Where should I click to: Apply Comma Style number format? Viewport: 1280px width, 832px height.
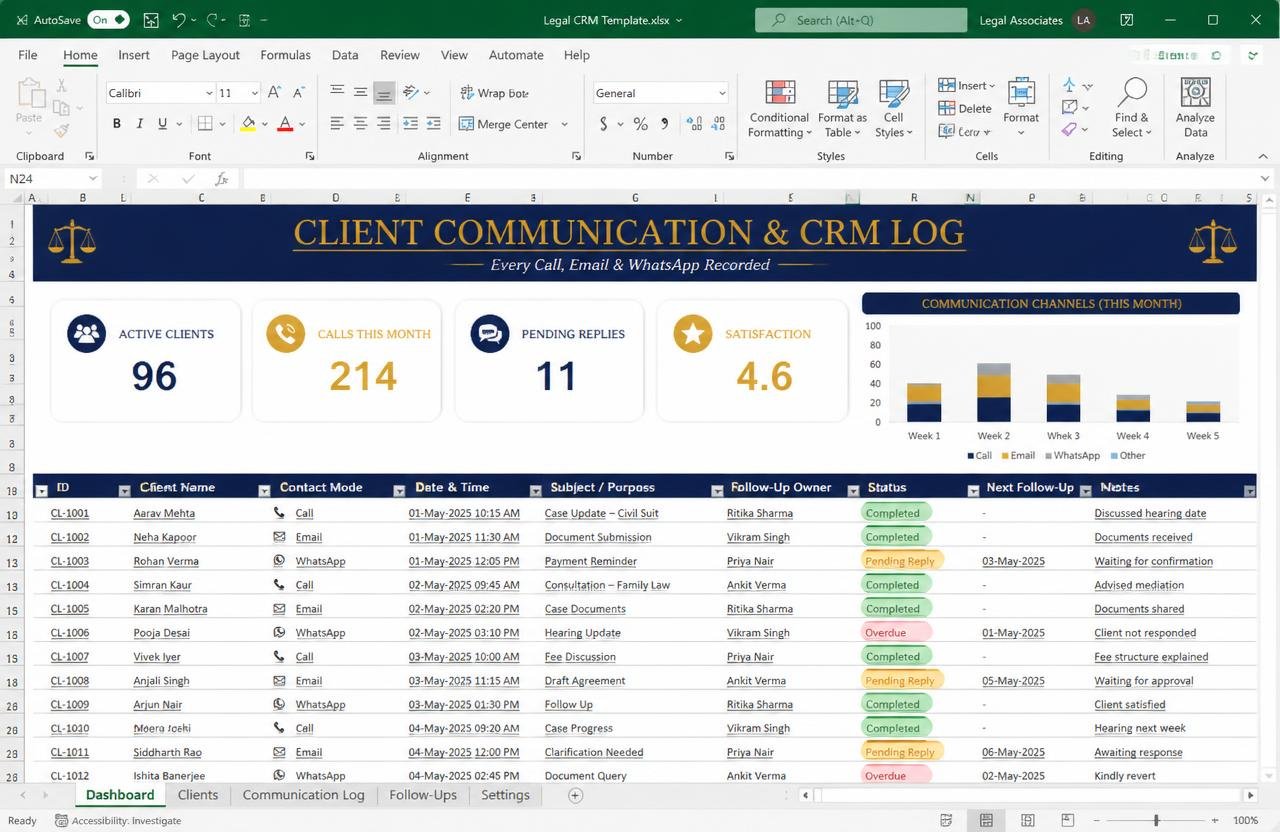(664, 124)
